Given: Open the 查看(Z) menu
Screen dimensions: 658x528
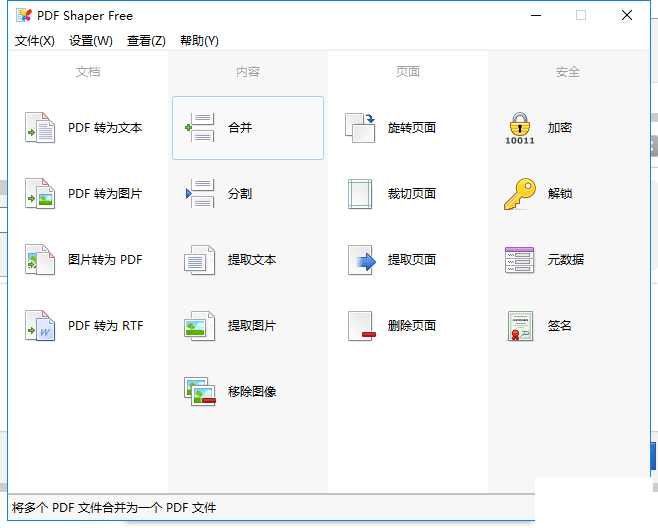Looking at the screenshot, I should pos(146,41).
